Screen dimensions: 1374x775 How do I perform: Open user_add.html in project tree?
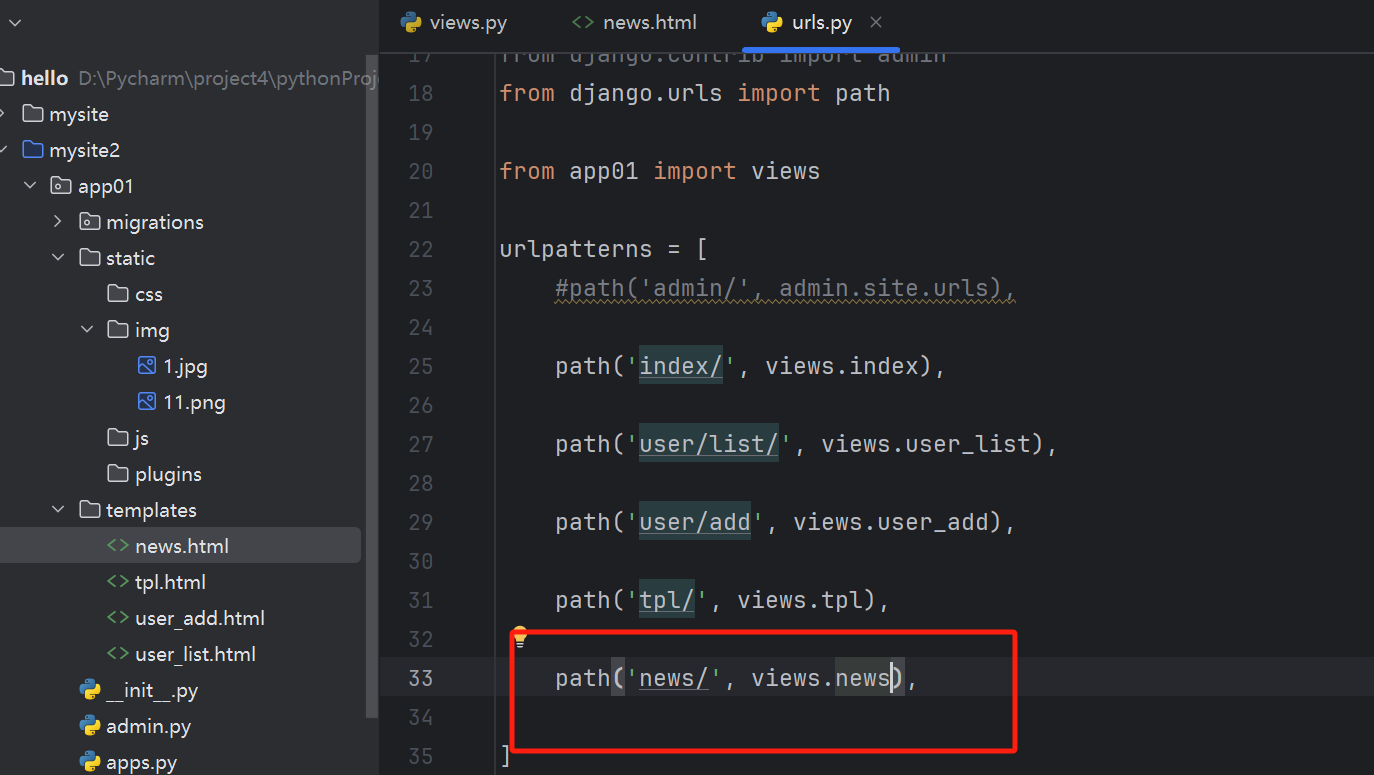(x=200, y=618)
